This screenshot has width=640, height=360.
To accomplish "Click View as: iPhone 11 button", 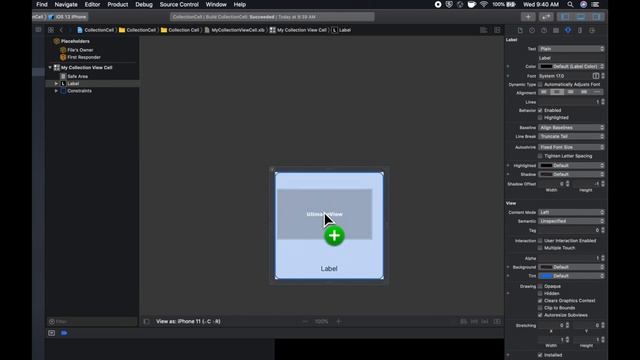I will point(188,322).
